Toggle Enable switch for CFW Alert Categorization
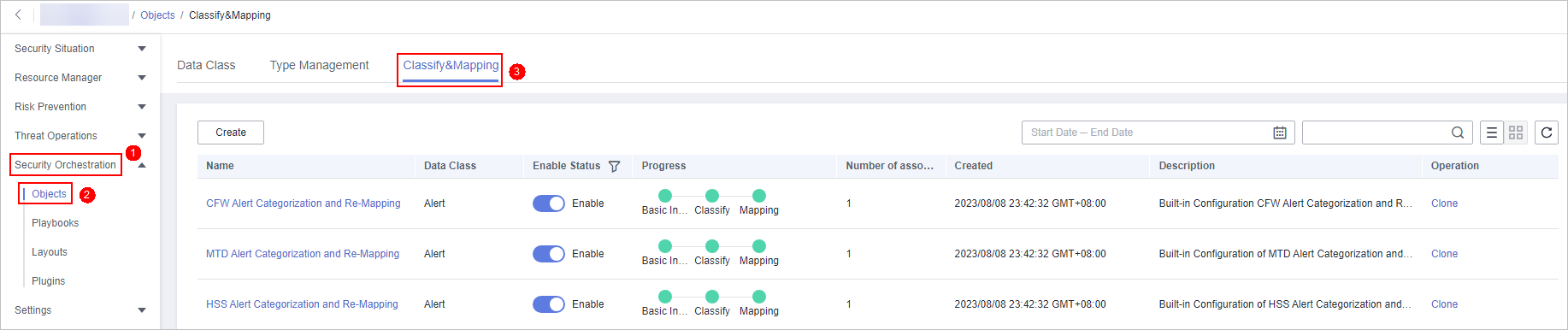 [549, 203]
